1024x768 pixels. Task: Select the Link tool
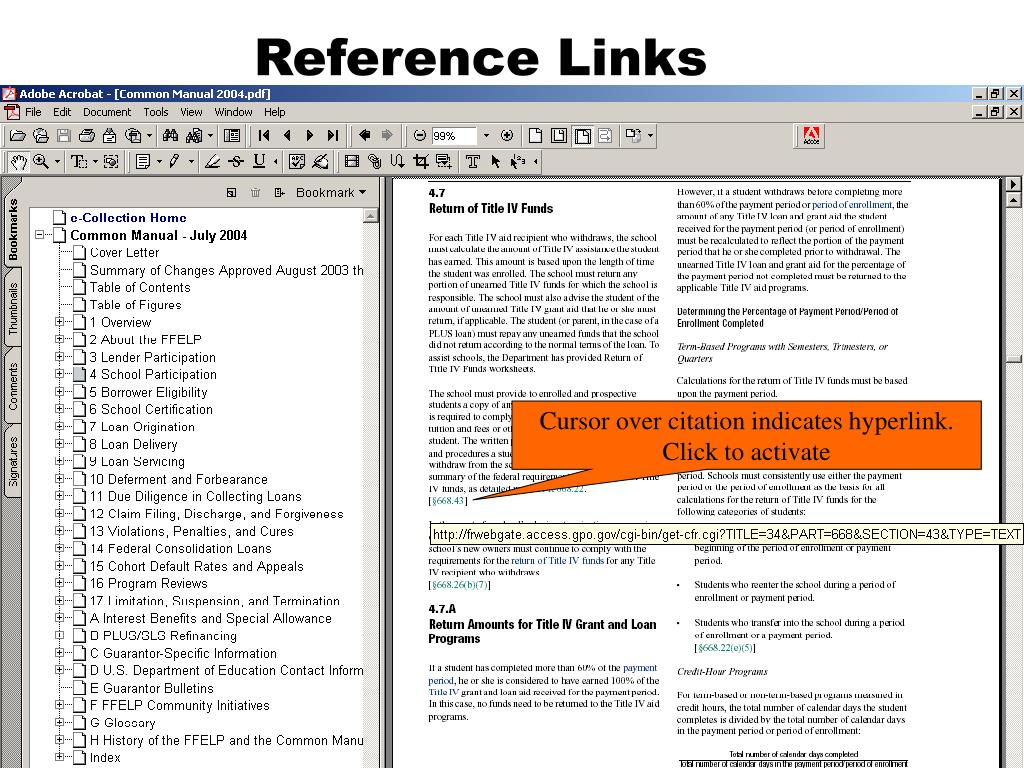(375, 161)
